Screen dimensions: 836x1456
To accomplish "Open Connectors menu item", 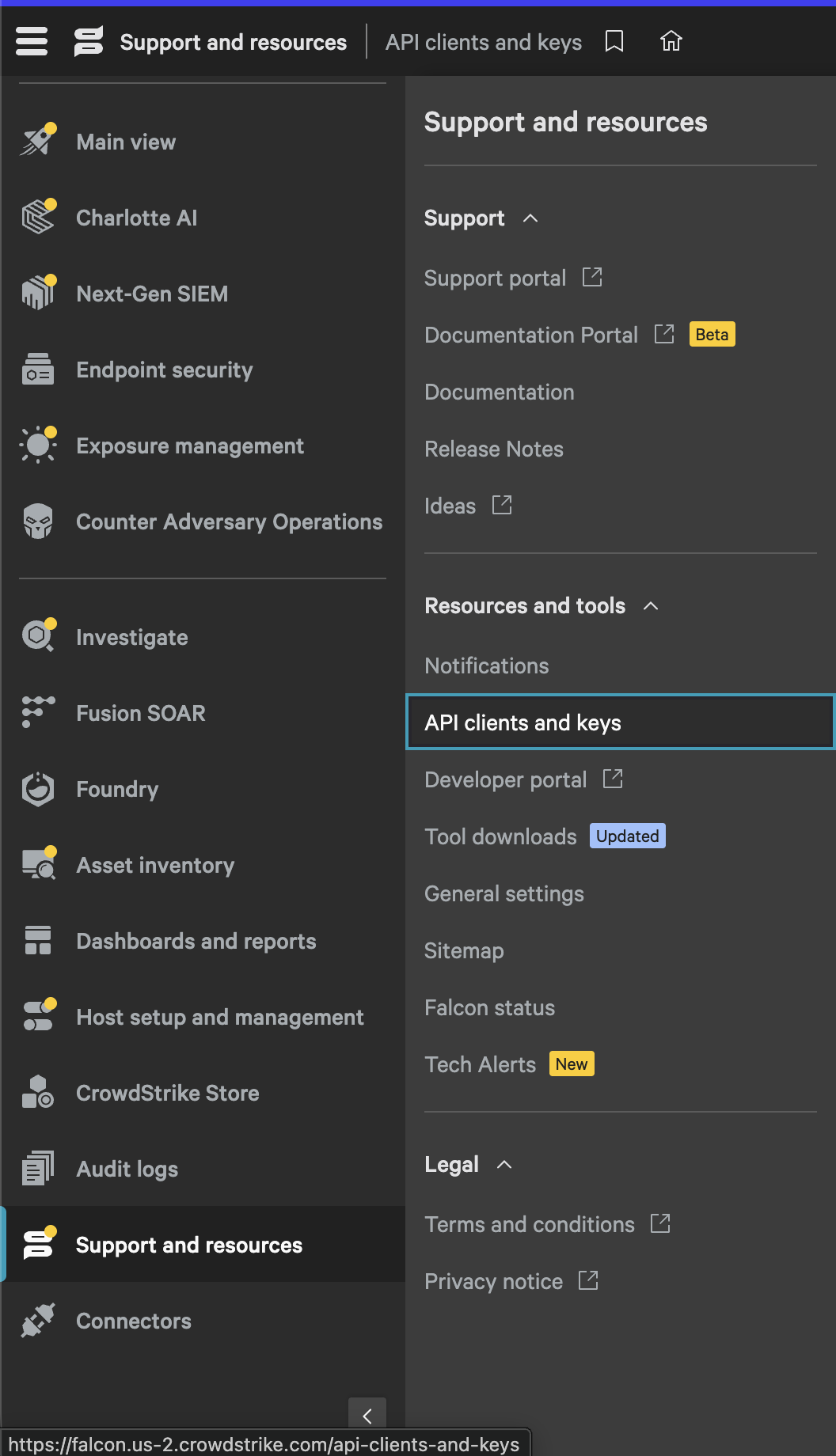I will 134,1321.
